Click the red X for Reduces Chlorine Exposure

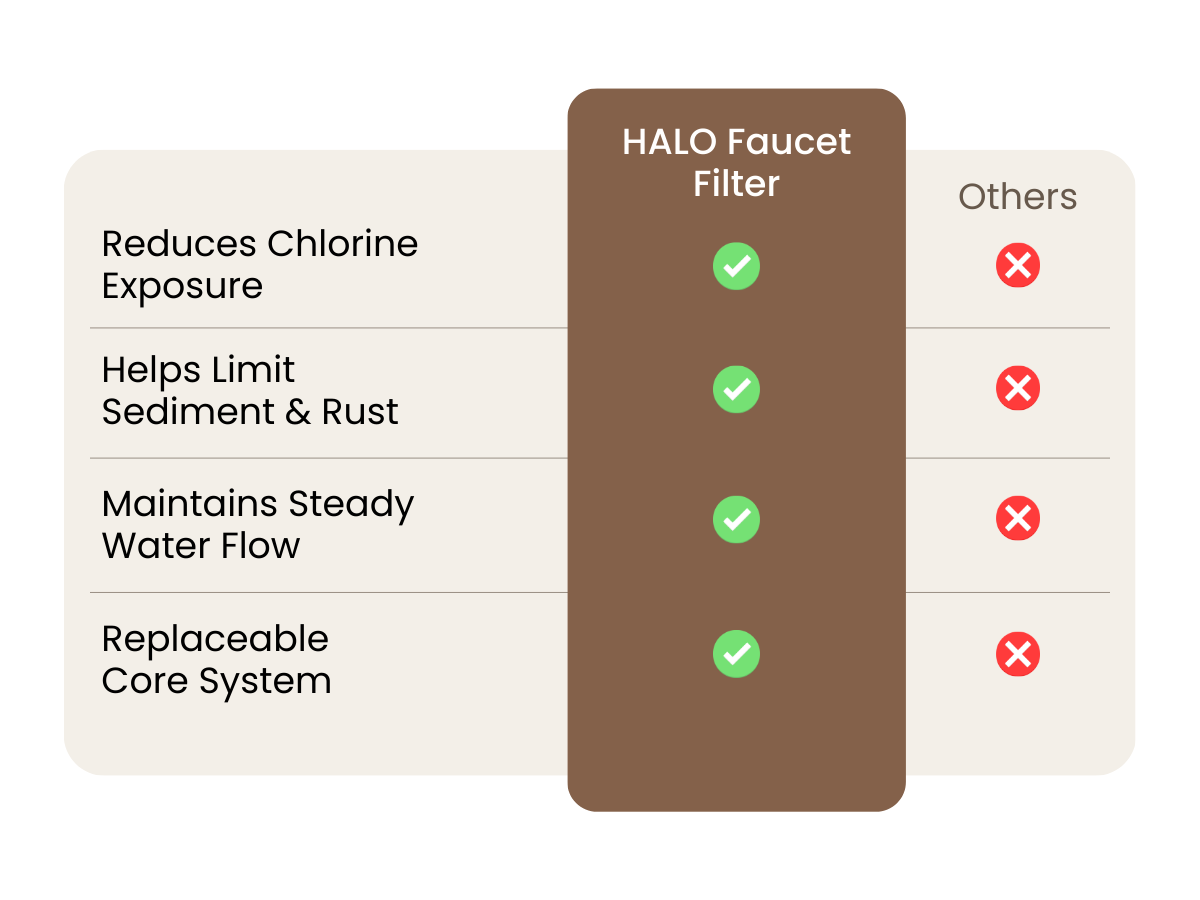click(1018, 266)
